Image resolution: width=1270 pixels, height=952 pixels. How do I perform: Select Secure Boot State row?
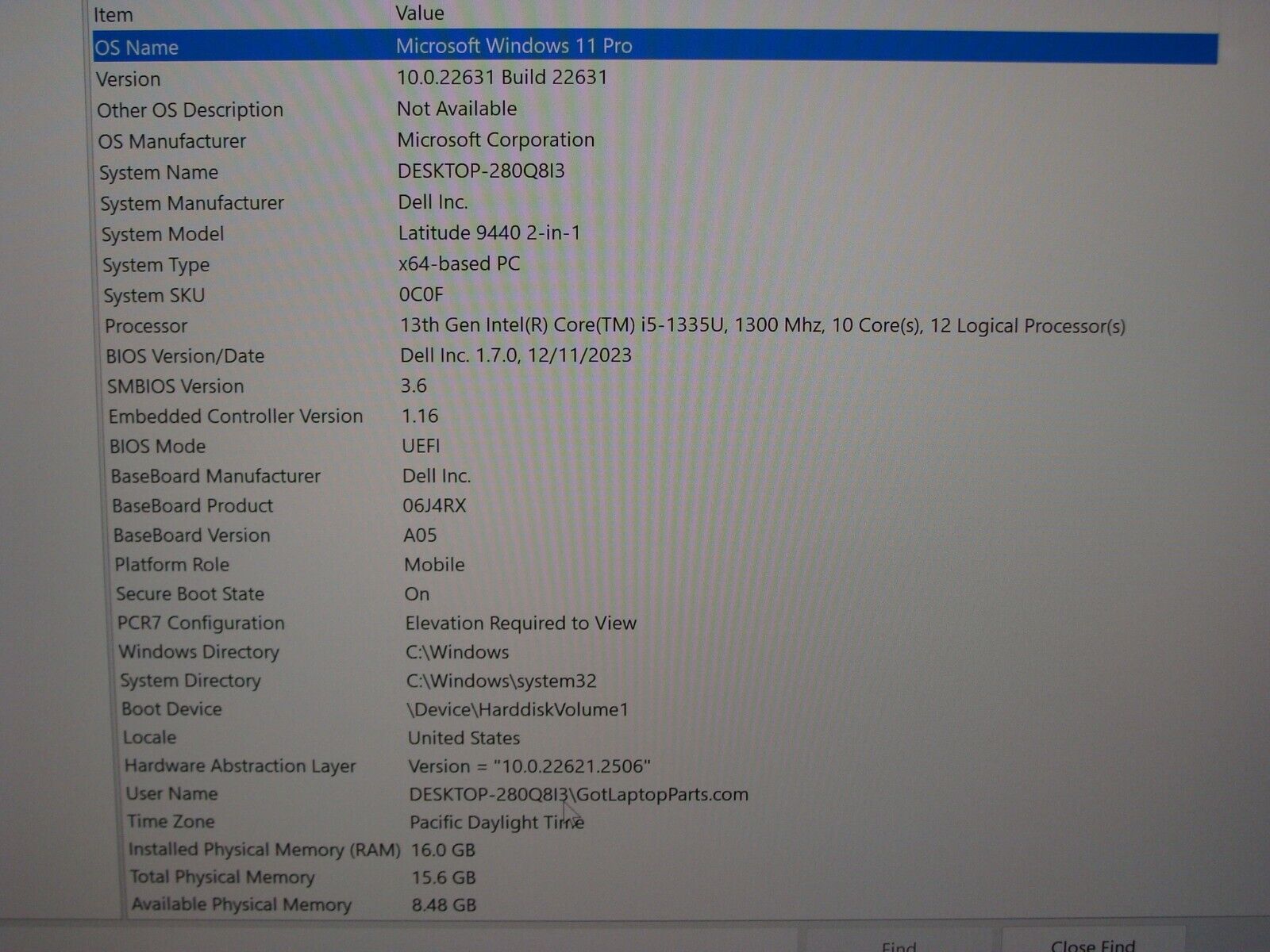point(190,594)
